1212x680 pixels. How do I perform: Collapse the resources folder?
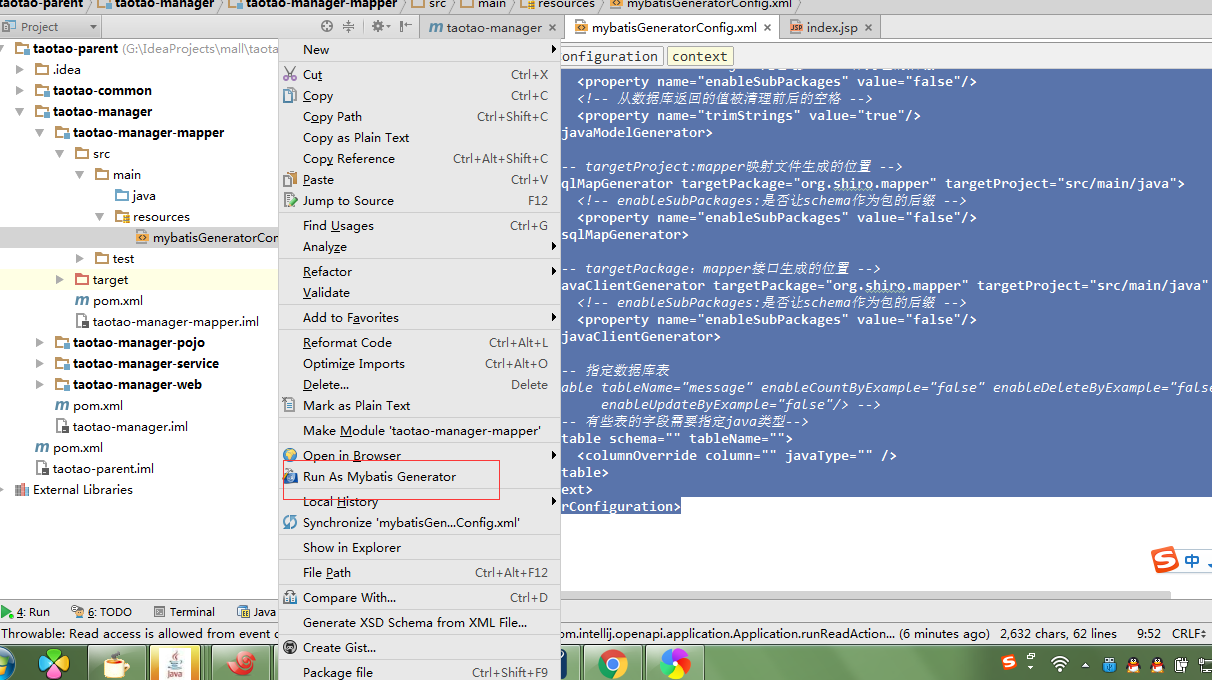tap(100, 217)
